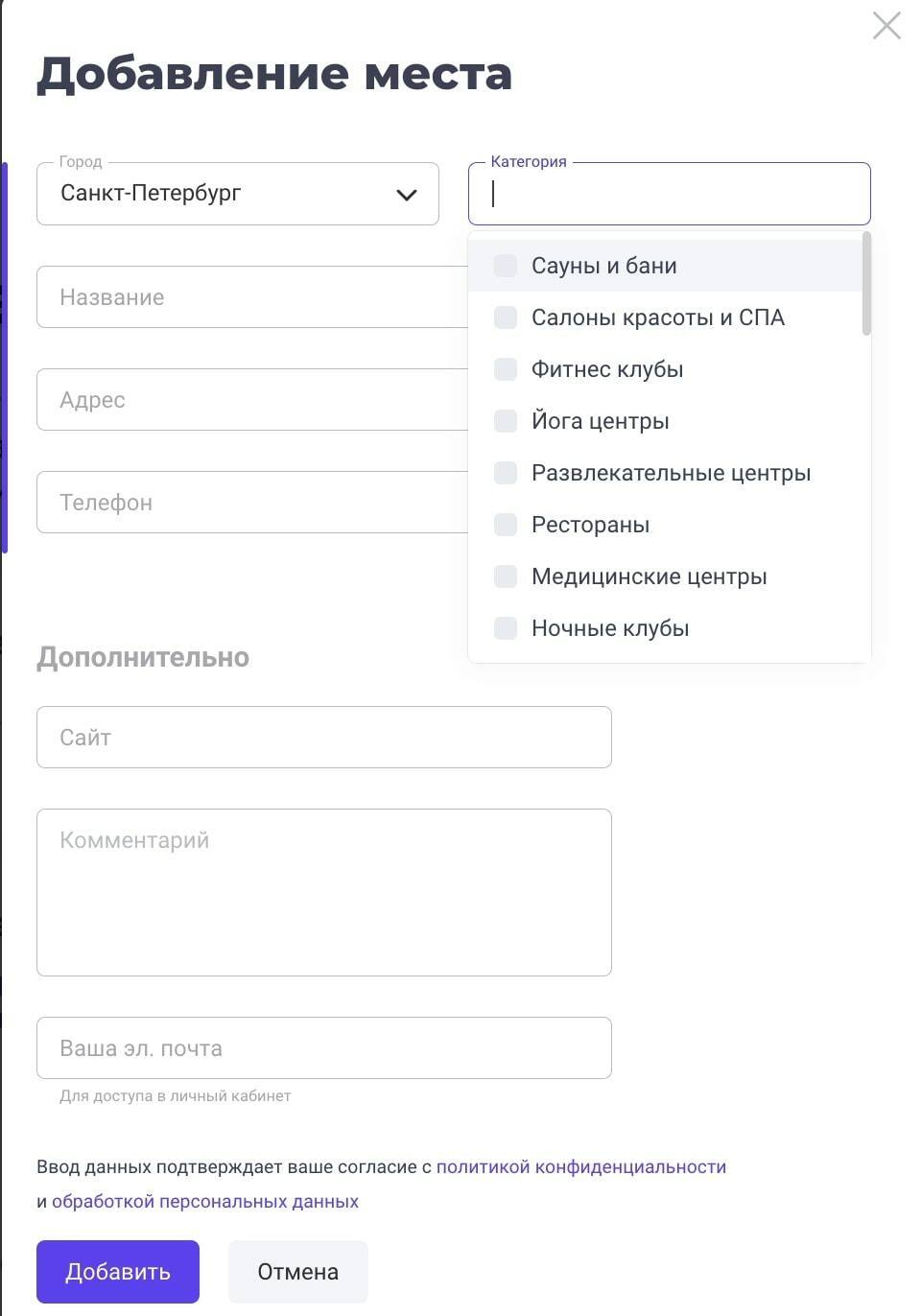
Task: Focus the Категория search field
Action: tap(670, 194)
